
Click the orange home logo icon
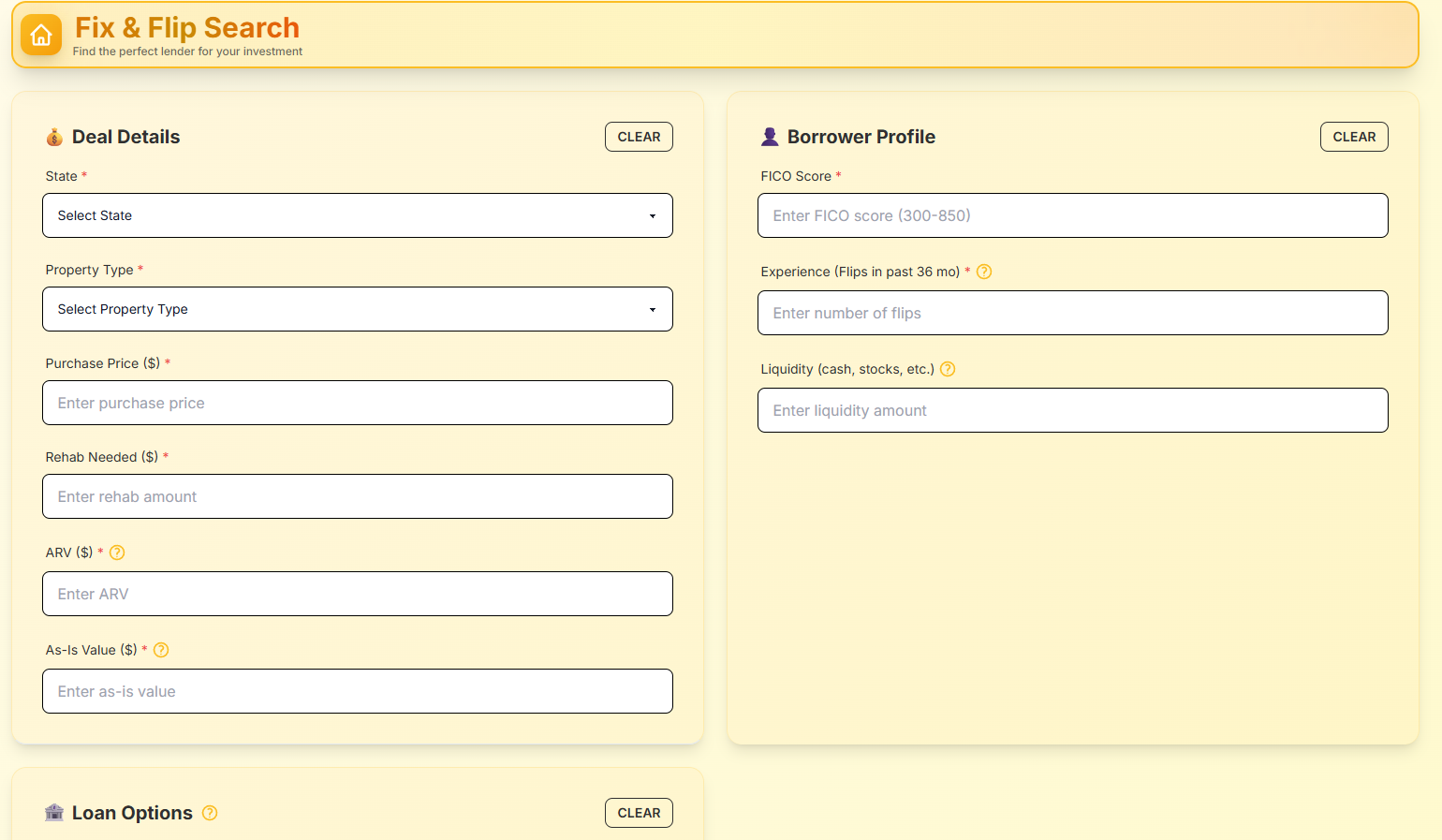click(41, 36)
